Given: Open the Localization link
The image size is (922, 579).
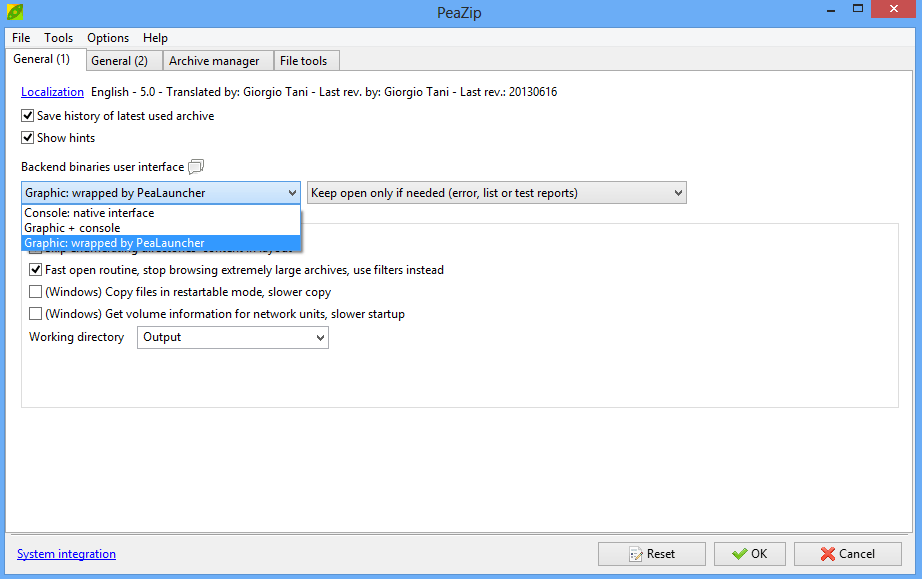Looking at the screenshot, I should point(52,92).
